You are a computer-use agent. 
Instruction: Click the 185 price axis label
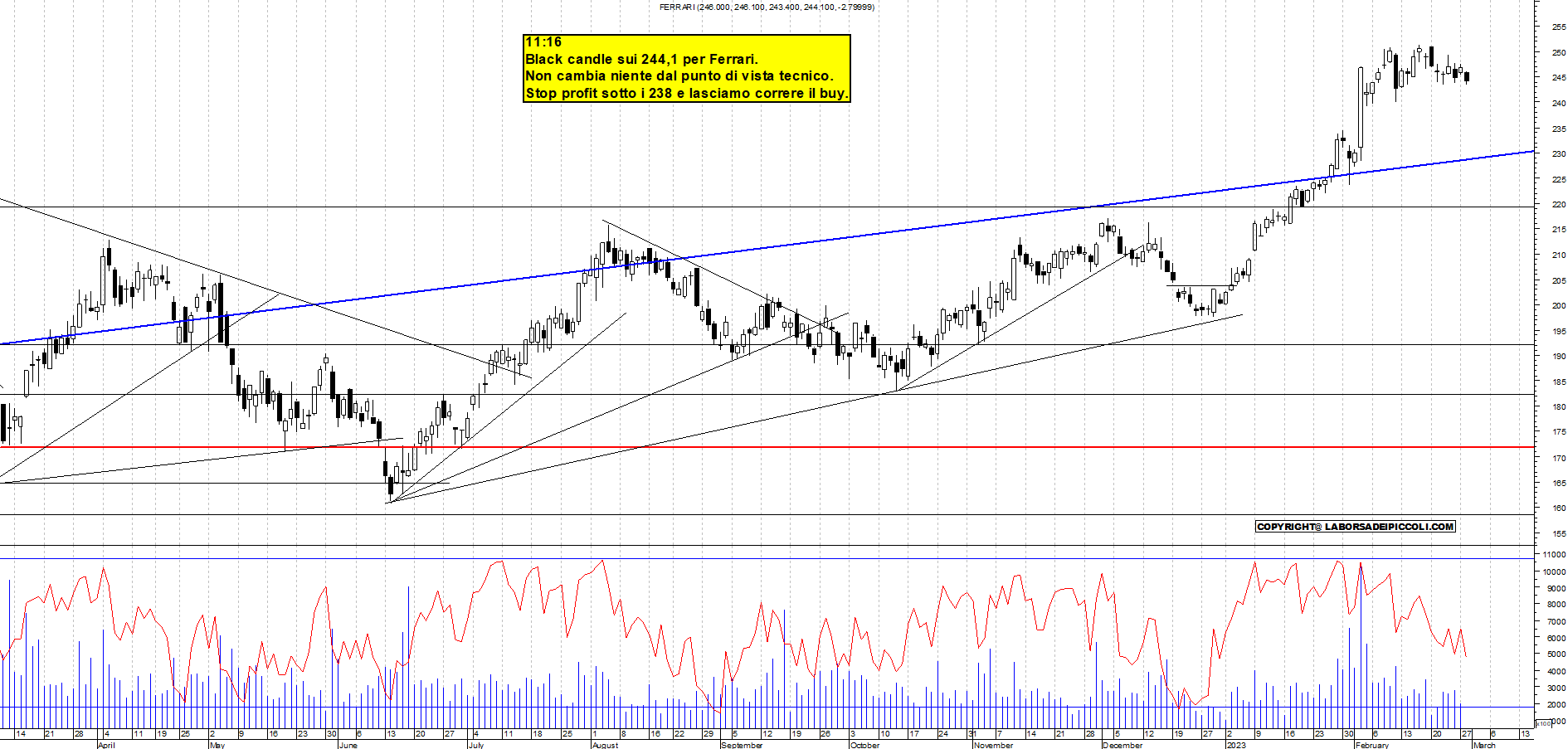pos(1559,382)
